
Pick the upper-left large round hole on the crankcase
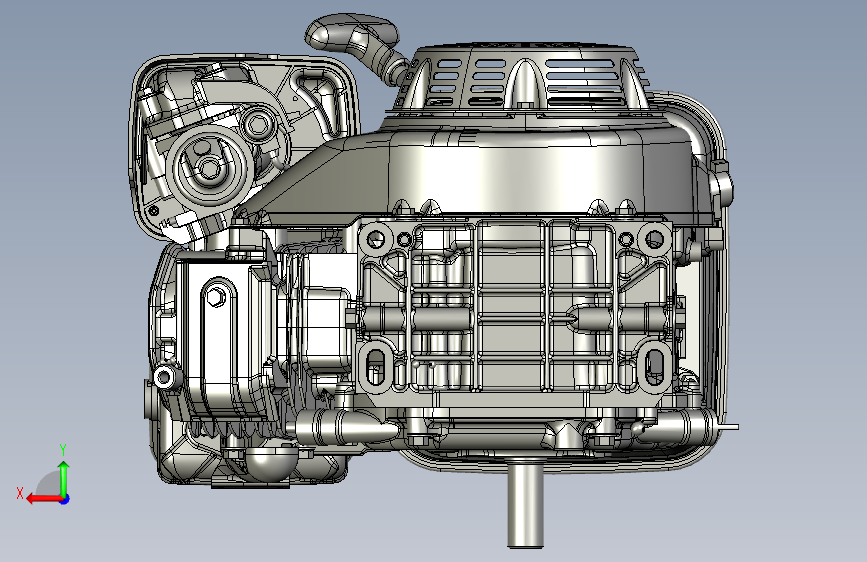tap(376, 239)
